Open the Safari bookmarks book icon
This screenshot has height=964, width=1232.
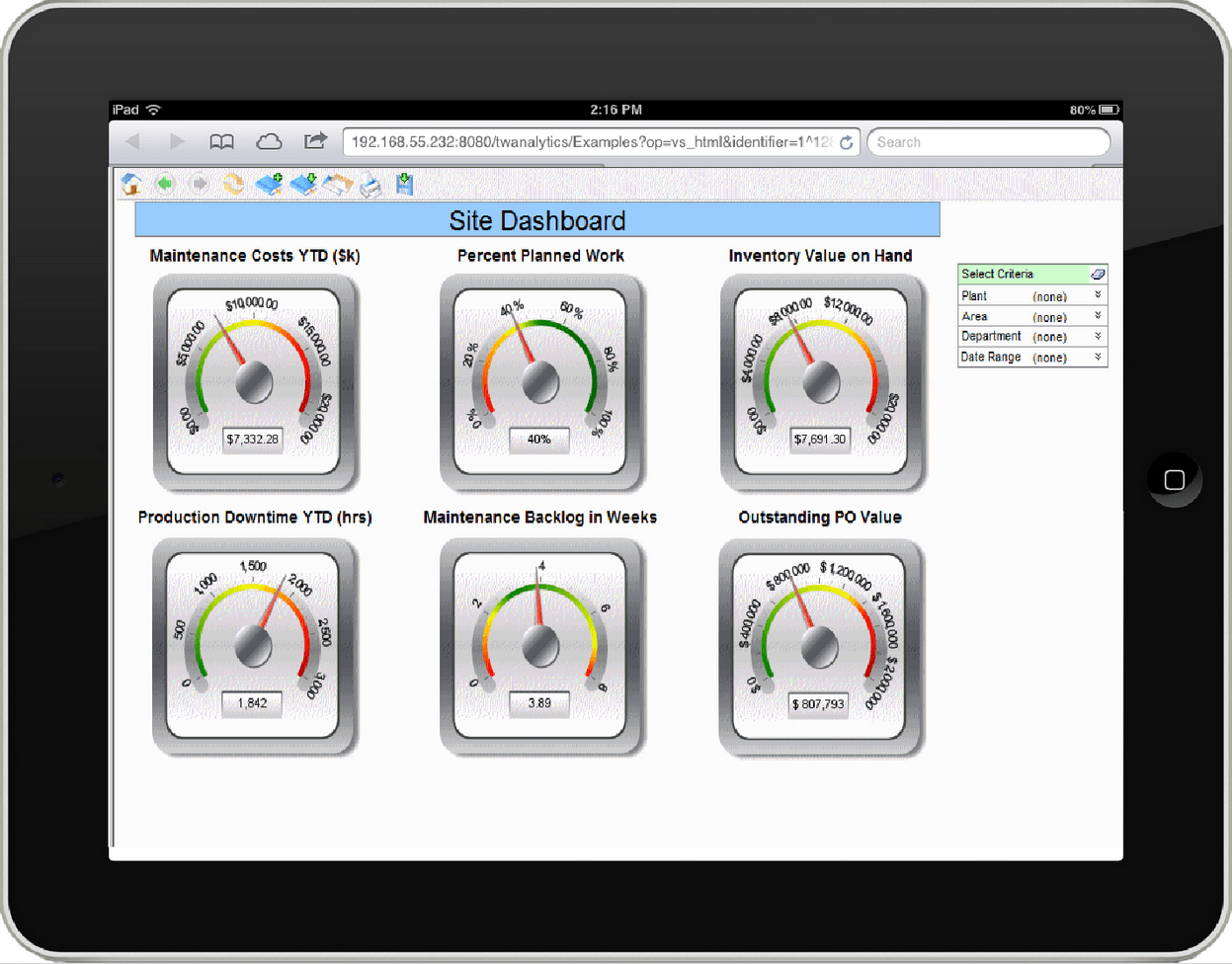[x=221, y=141]
